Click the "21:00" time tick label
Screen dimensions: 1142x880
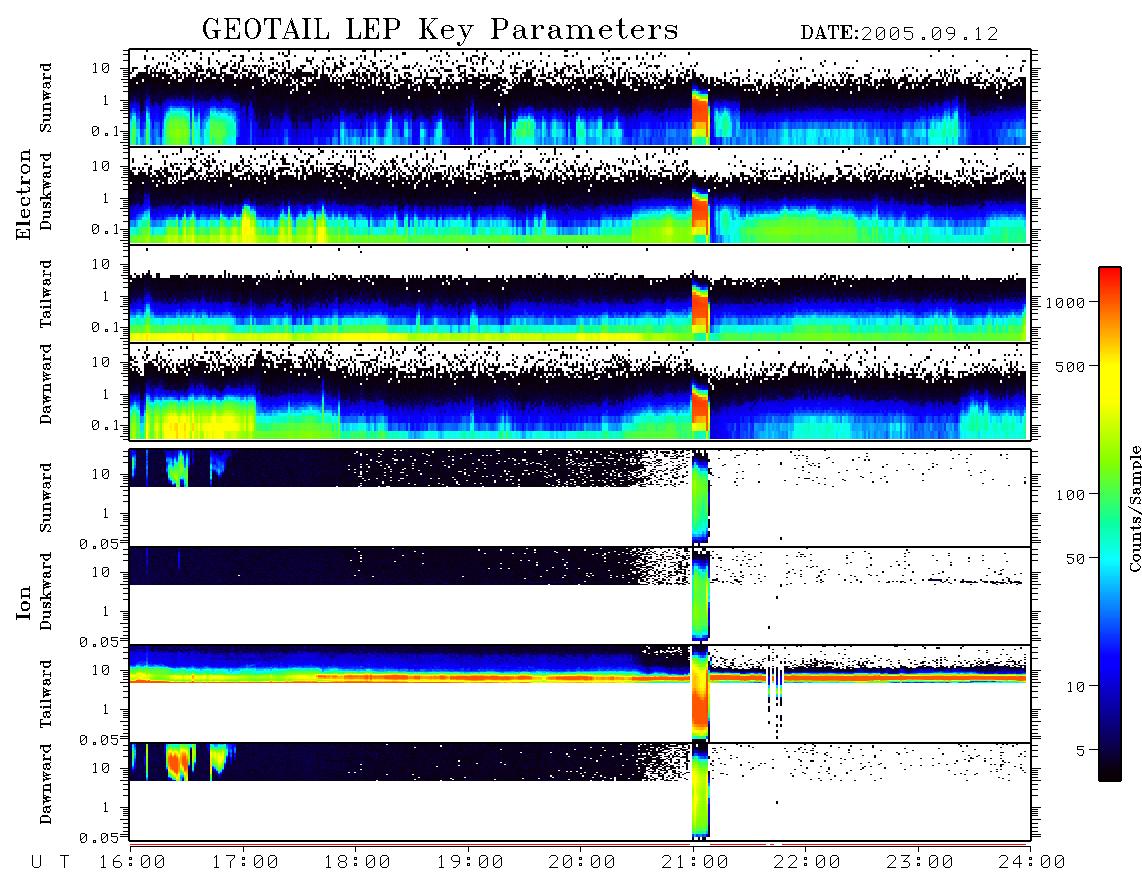pyautogui.click(x=695, y=863)
